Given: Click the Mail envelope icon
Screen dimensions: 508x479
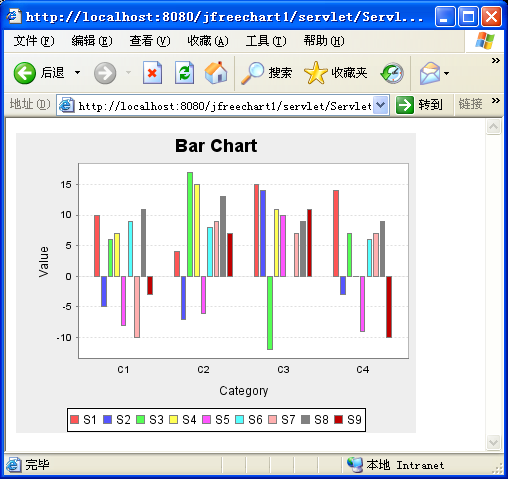Looking at the screenshot, I should (x=430, y=73).
